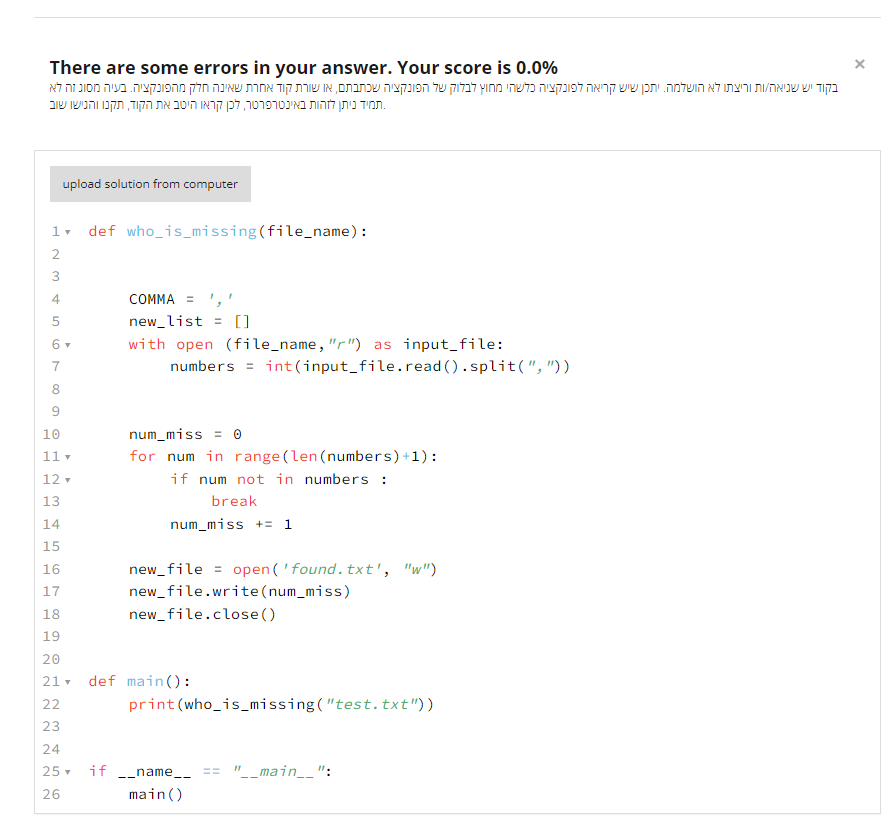Fold the with open block at line 6

click(x=67, y=344)
